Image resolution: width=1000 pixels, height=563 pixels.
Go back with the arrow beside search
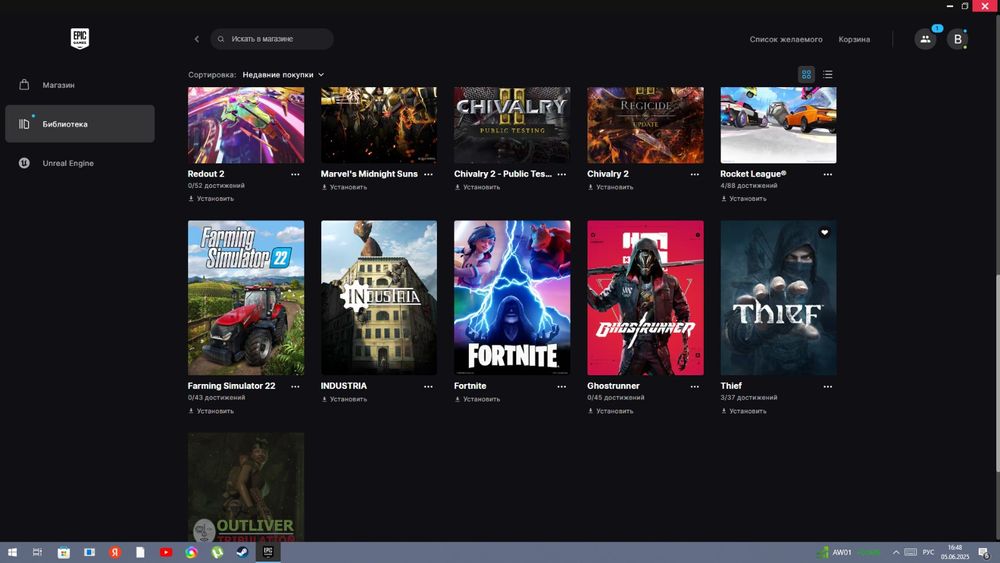click(196, 39)
